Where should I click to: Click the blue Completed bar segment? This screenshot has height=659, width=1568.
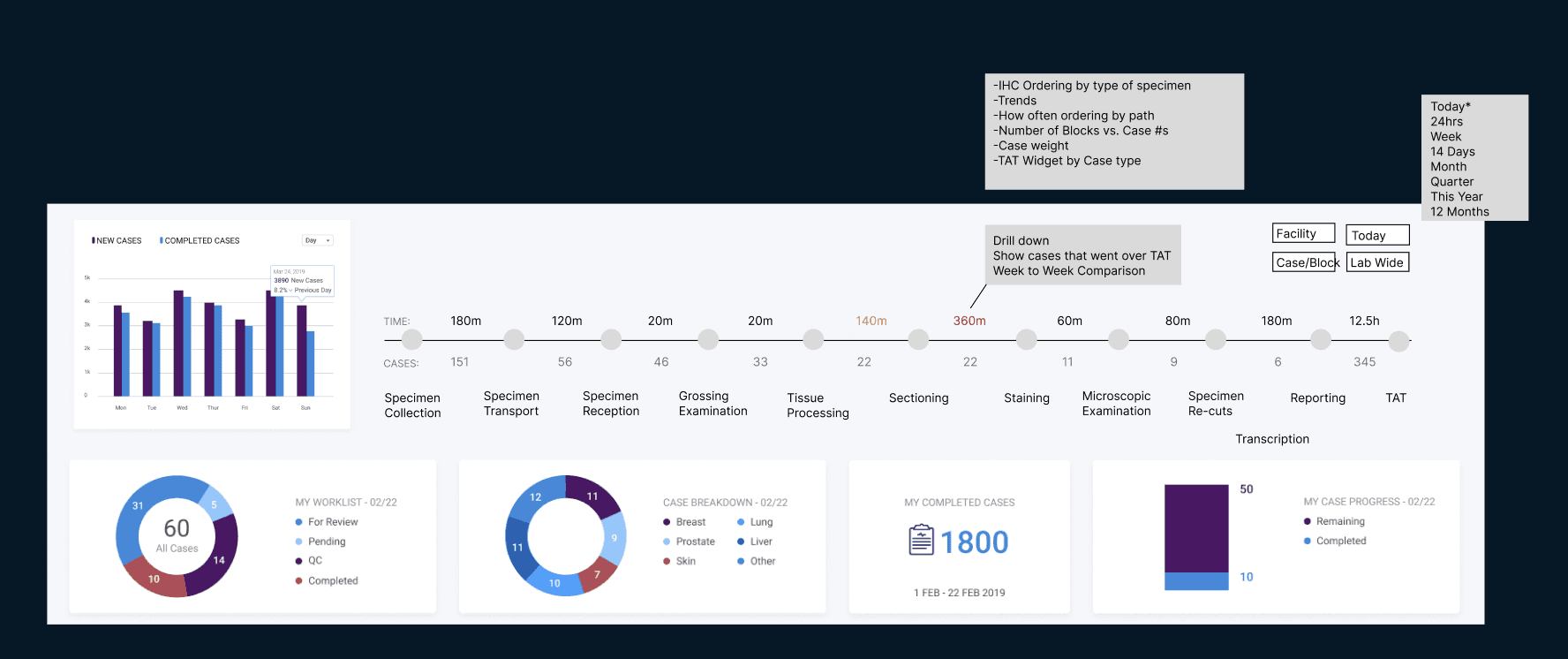point(1196,581)
